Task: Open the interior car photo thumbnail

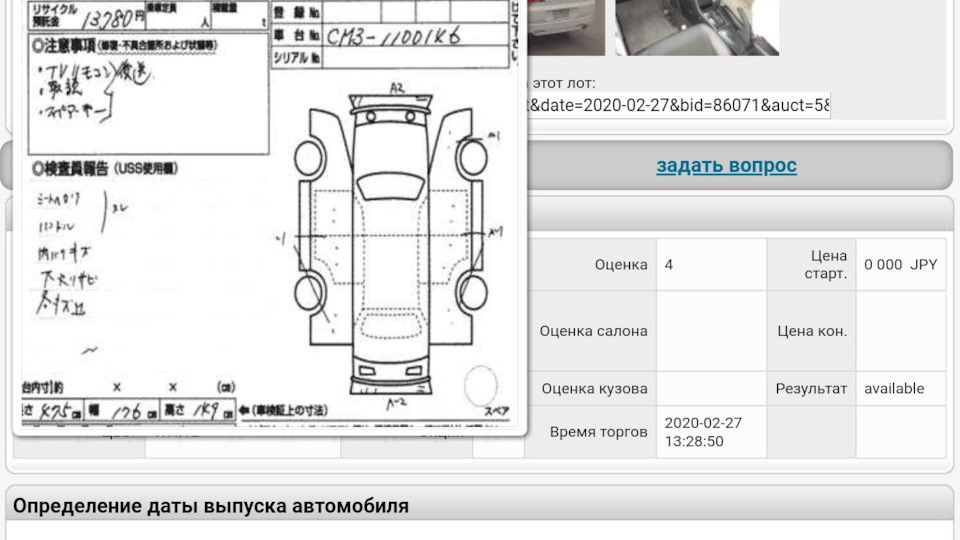Action: pos(697,27)
